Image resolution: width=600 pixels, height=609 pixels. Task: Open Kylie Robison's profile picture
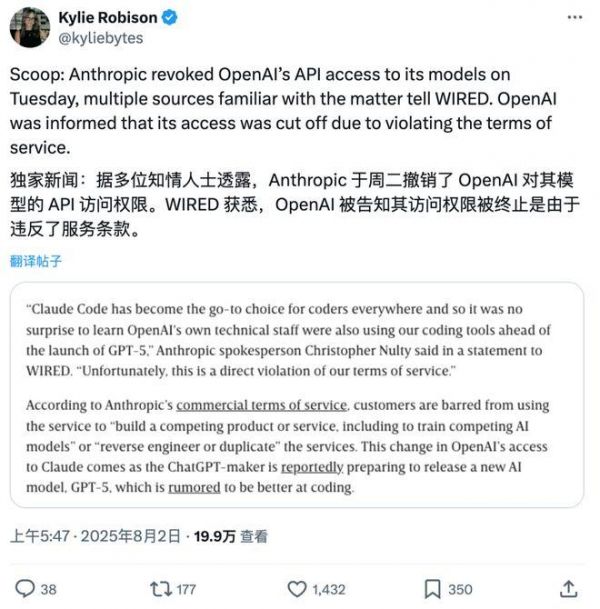tap(30, 27)
